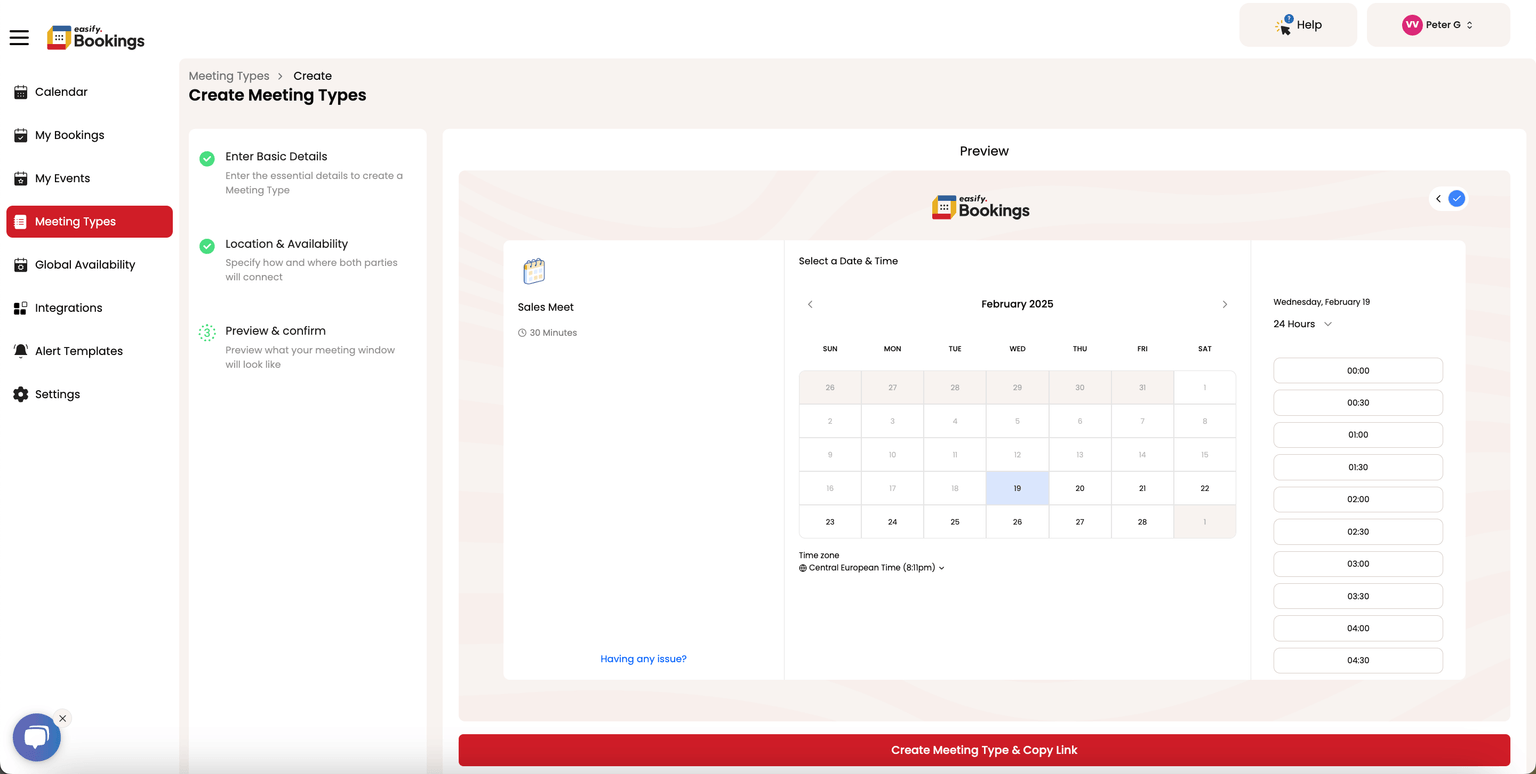The width and height of the screenshot is (1536, 774).
Task: Open My Bookings from the sidebar
Action: (x=89, y=135)
